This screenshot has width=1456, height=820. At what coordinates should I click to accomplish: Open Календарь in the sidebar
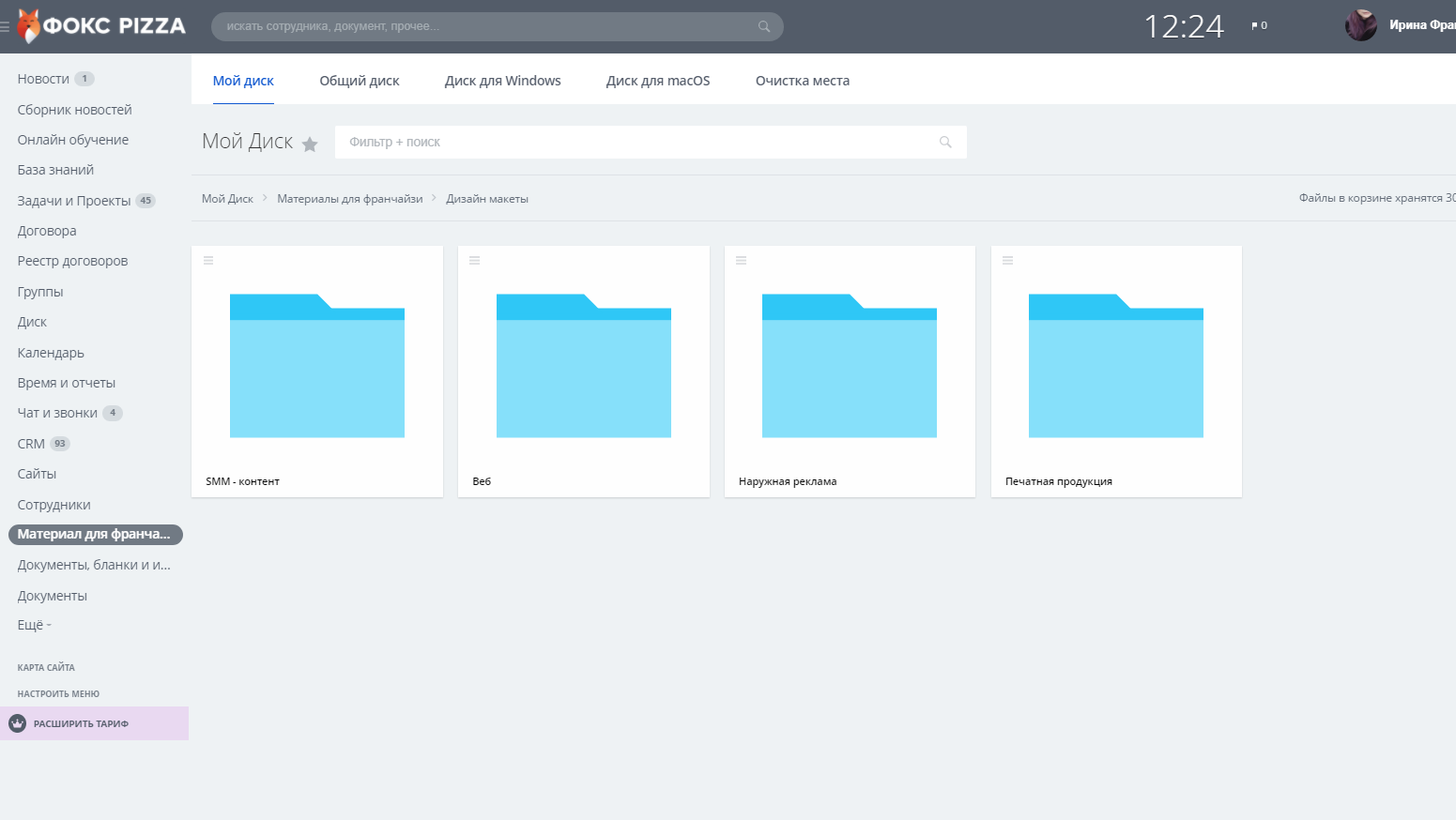(x=51, y=353)
